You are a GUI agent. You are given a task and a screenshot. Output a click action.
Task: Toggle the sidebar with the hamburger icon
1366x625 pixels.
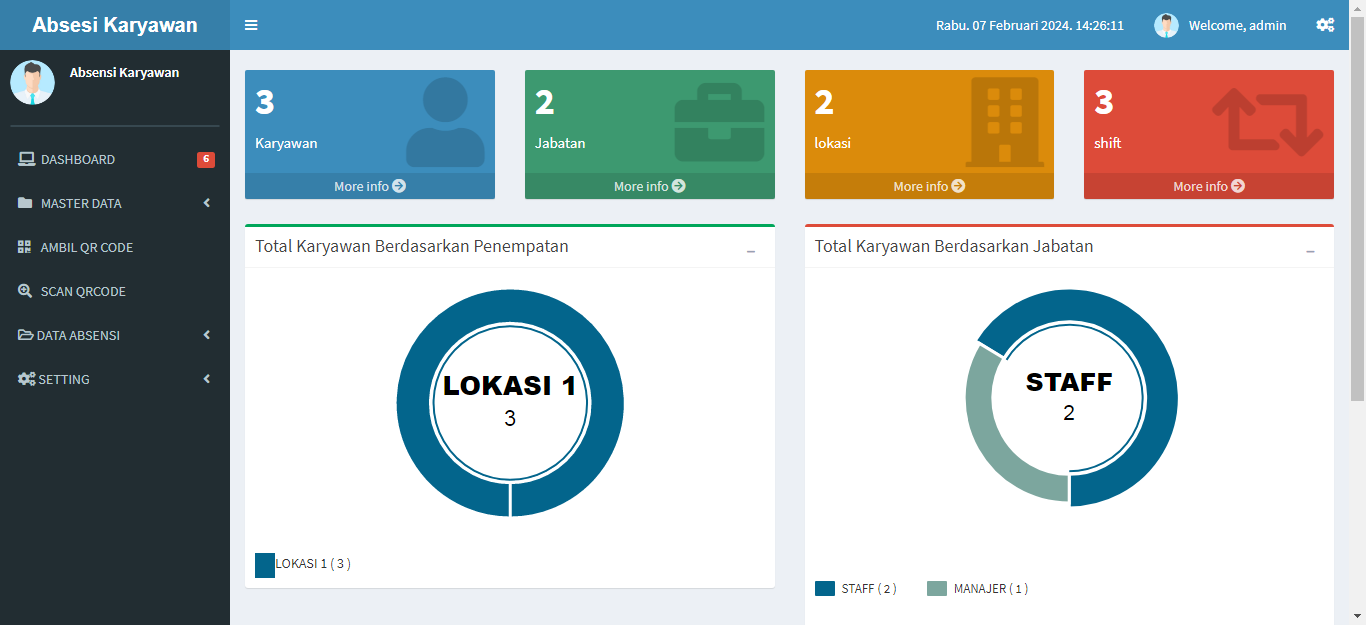(251, 25)
